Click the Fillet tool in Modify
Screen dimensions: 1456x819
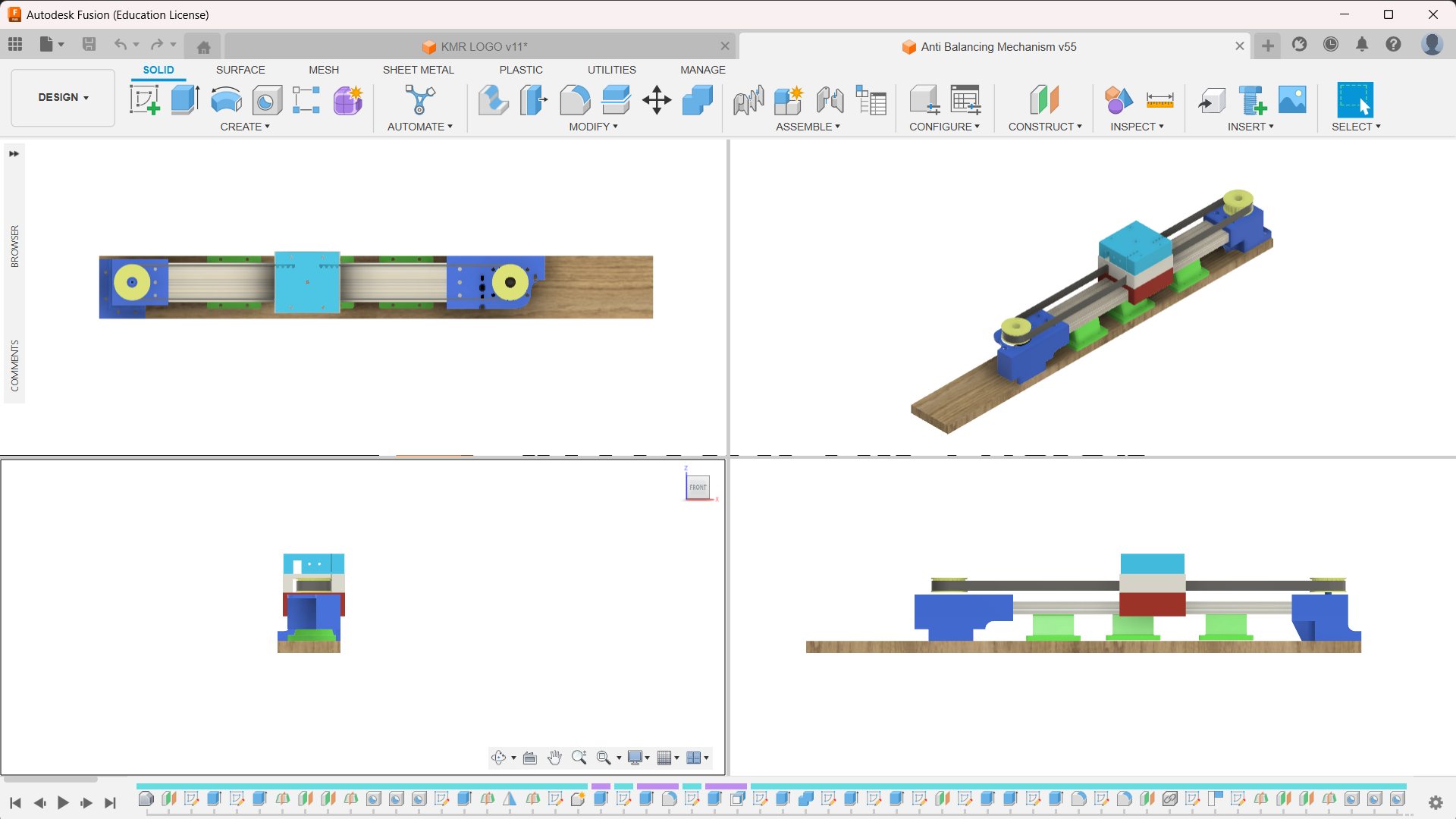pos(575,100)
